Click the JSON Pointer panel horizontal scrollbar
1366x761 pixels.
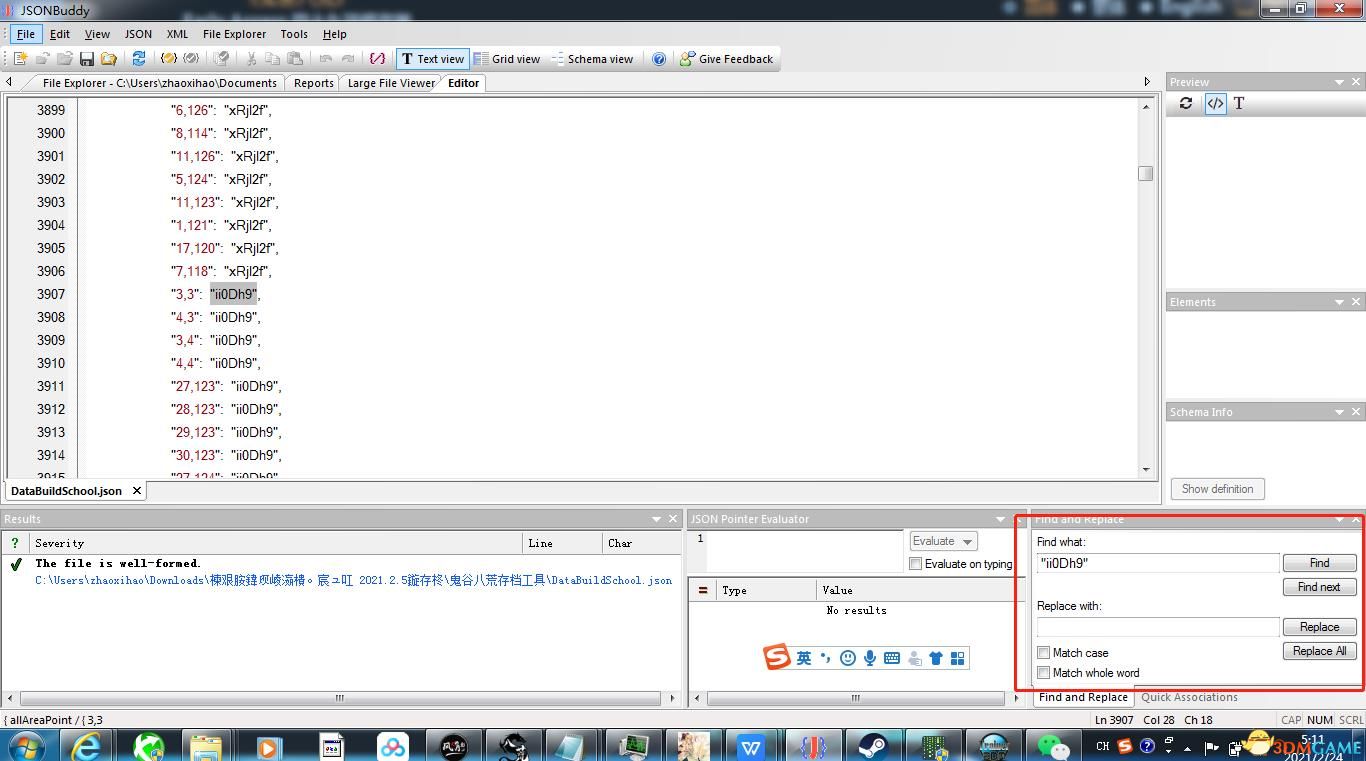855,698
